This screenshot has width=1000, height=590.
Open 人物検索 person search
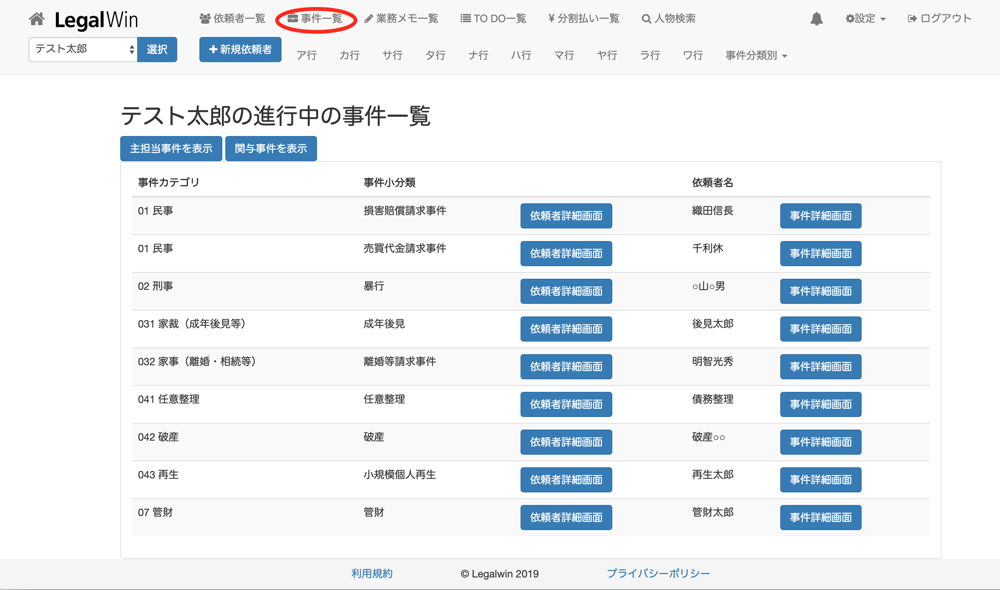(668, 19)
